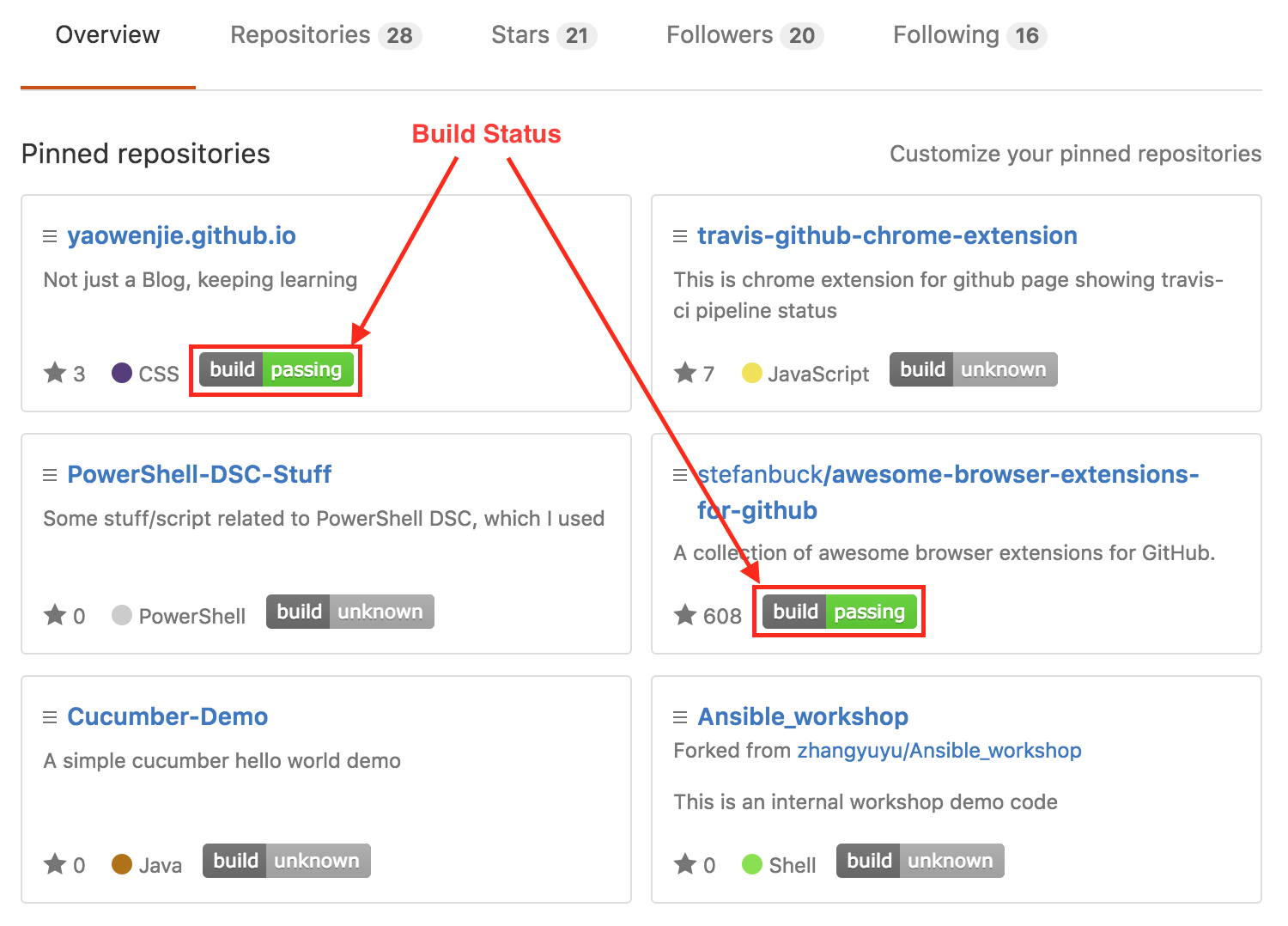Open yaowenjie.github.io repository link

[x=181, y=235]
